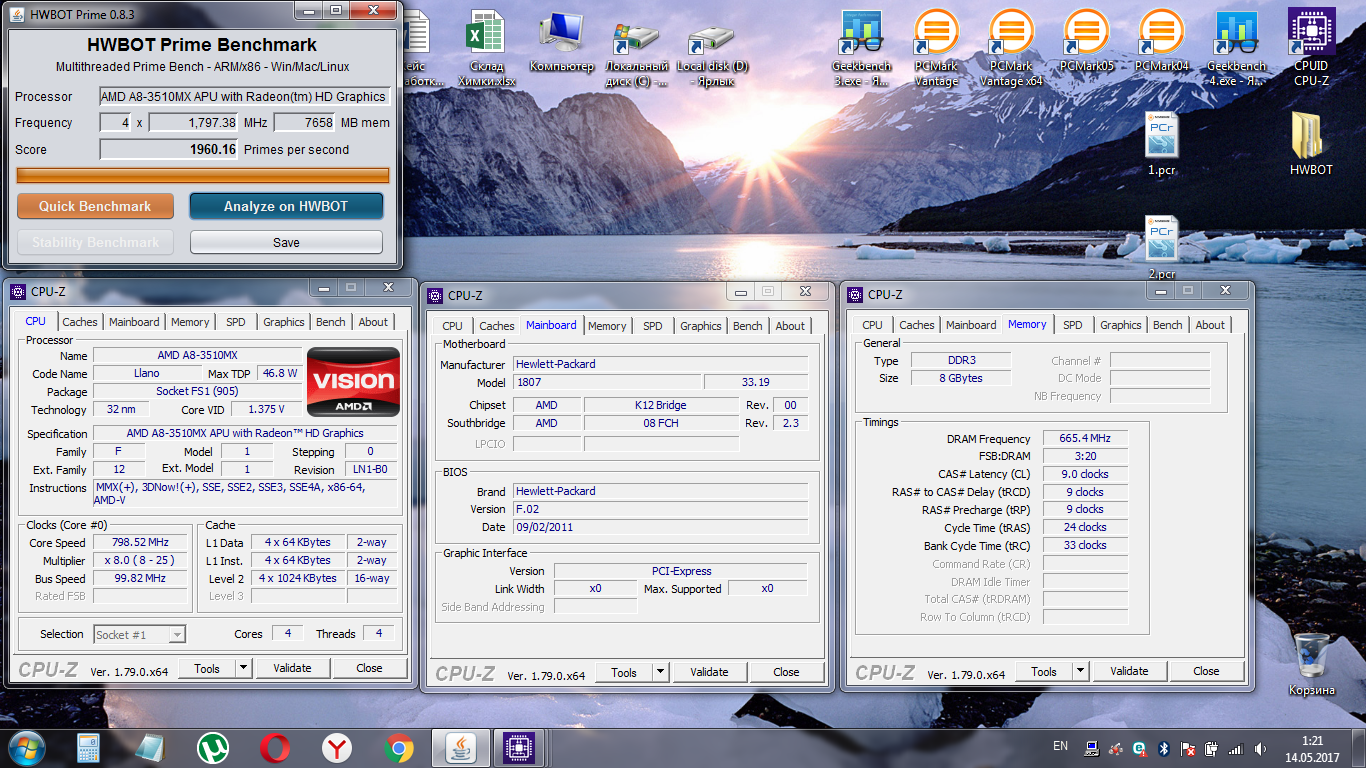Click the Core Speed value 798.52 MHz

coord(140,543)
